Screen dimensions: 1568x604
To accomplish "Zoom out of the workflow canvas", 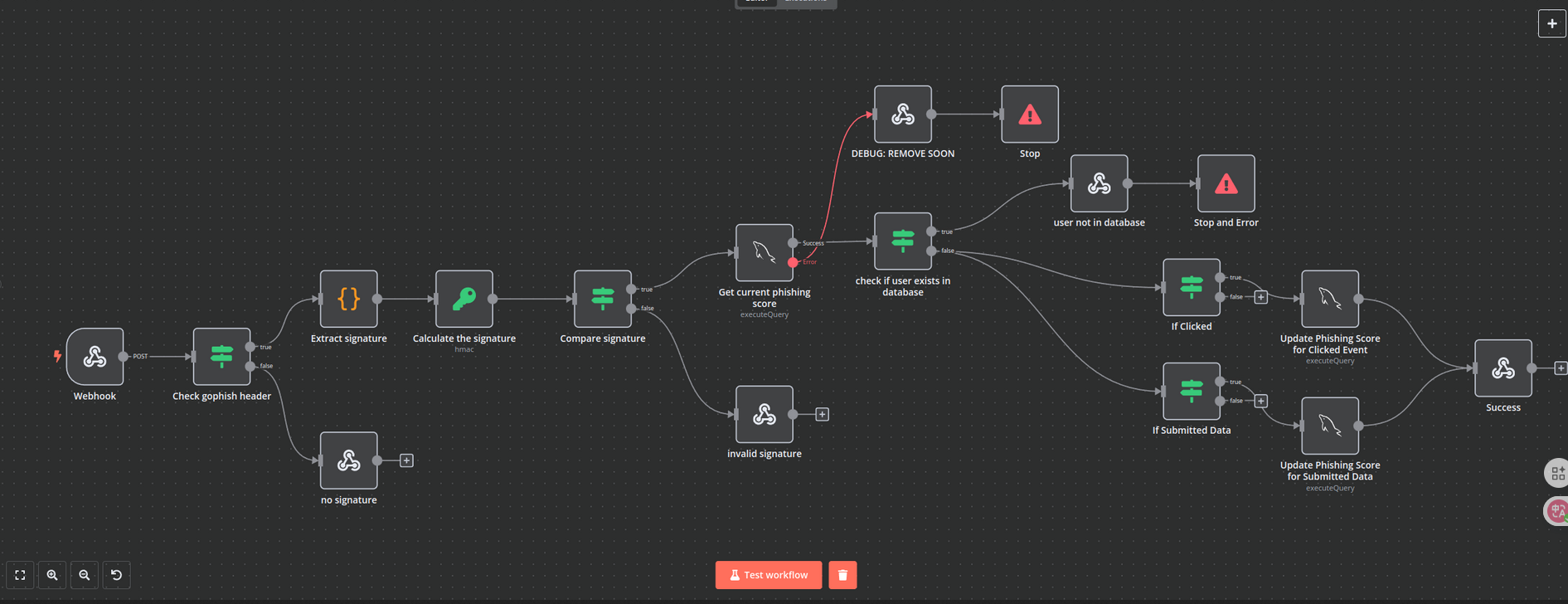I will point(85,575).
